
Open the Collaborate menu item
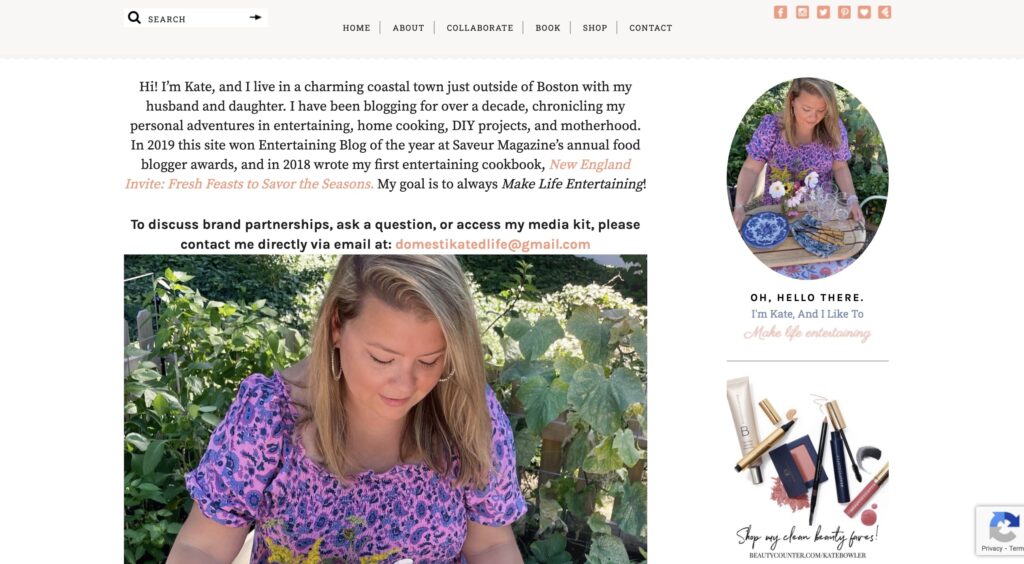click(480, 28)
